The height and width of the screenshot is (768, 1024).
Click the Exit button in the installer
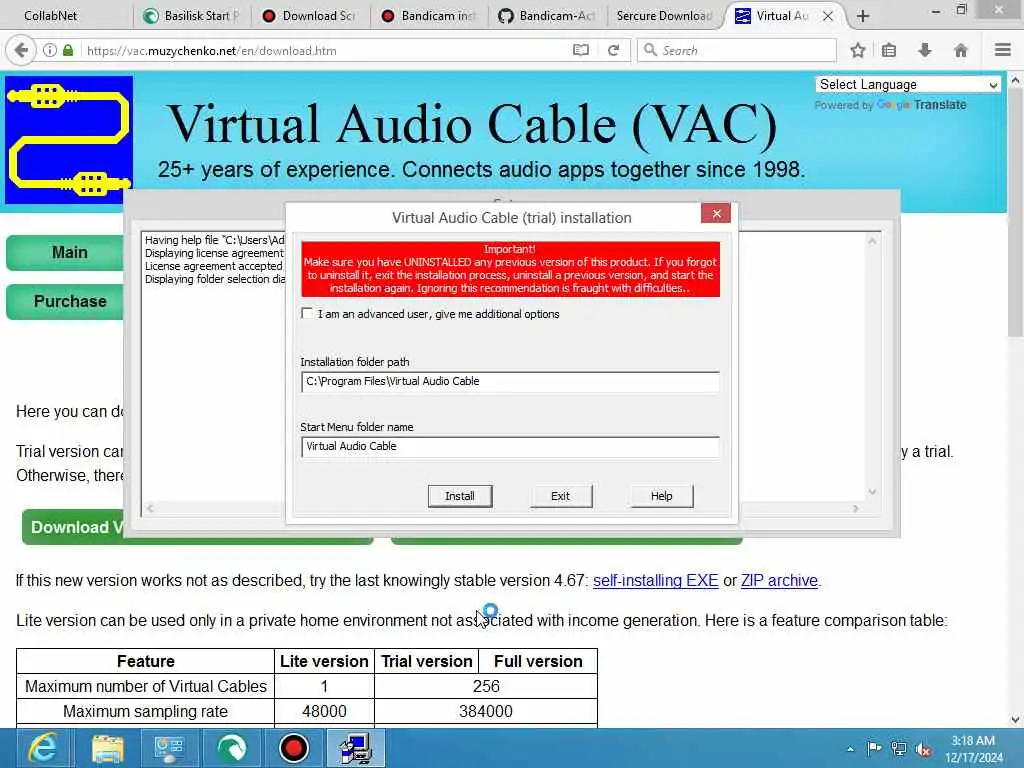(x=560, y=496)
